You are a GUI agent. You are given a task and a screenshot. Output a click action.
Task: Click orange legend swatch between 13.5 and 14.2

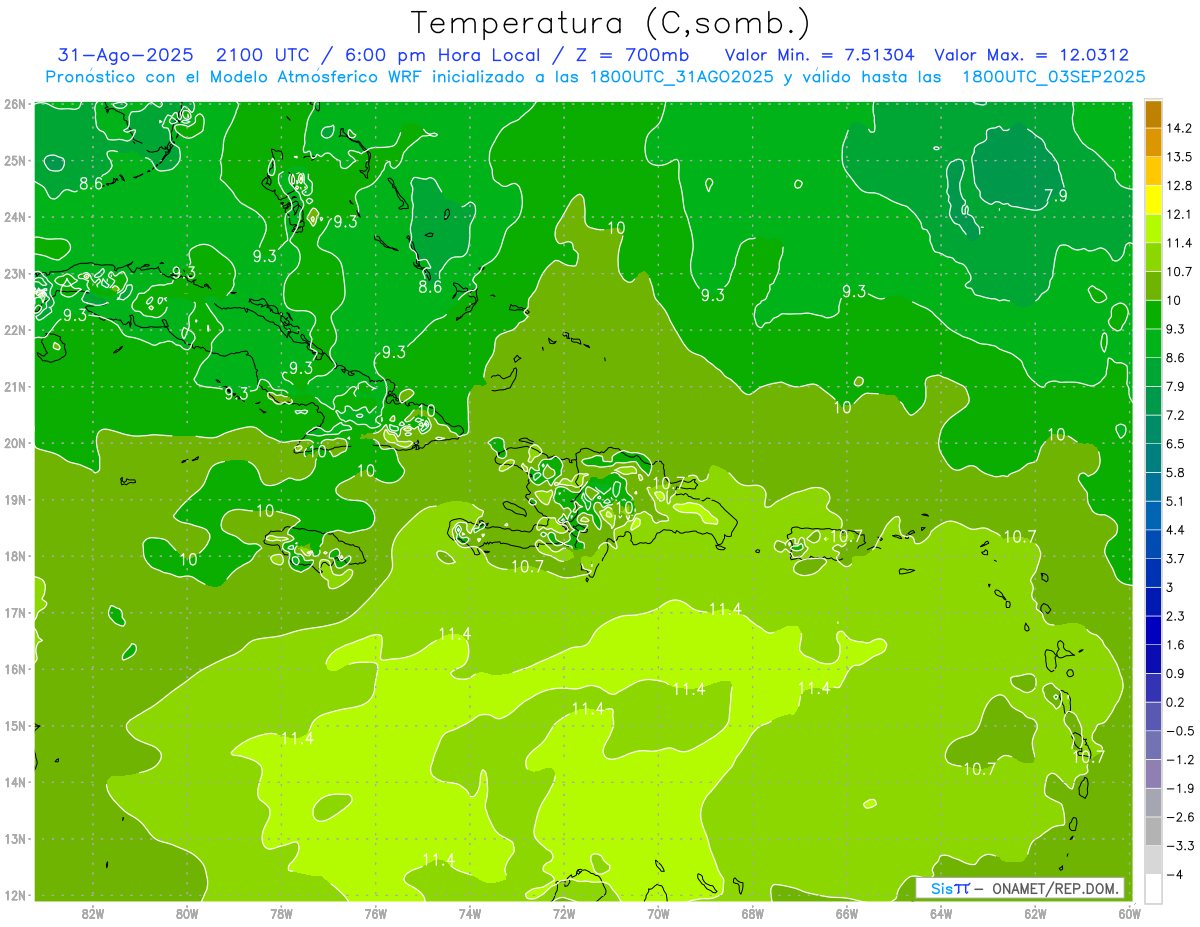[x=1153, y=142]
